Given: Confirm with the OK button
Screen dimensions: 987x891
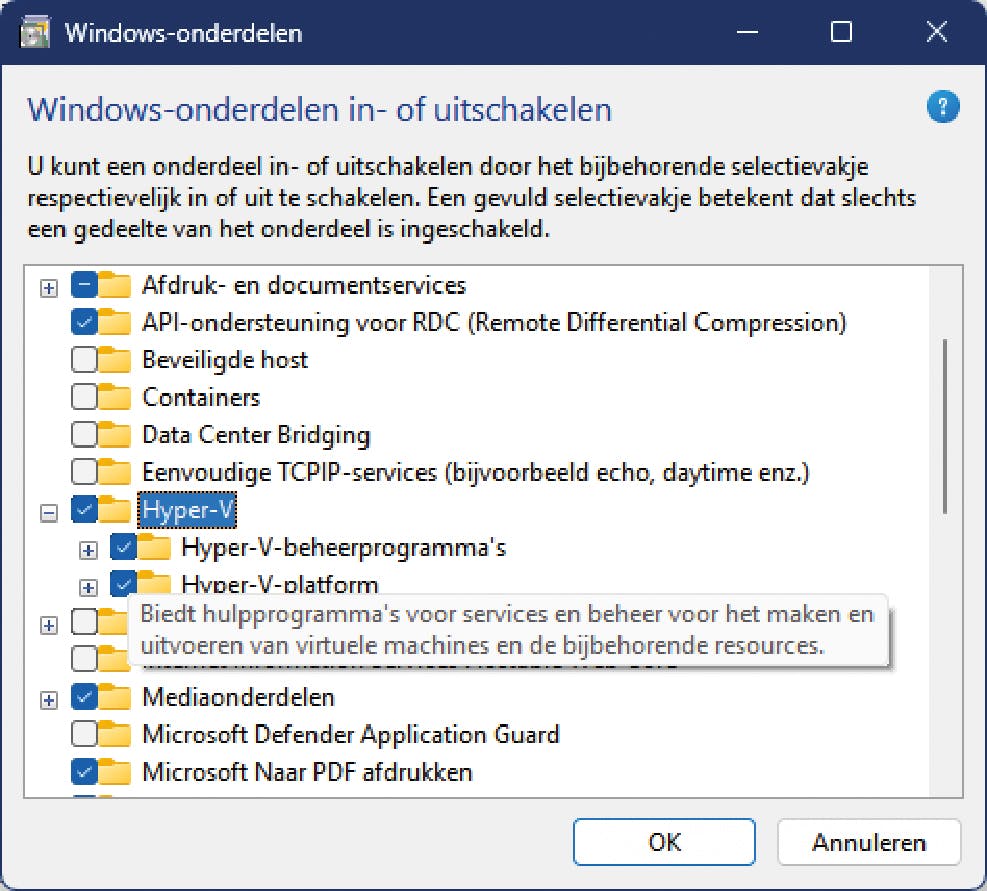Looking at the screenshot, I should (x=664, y=842).
